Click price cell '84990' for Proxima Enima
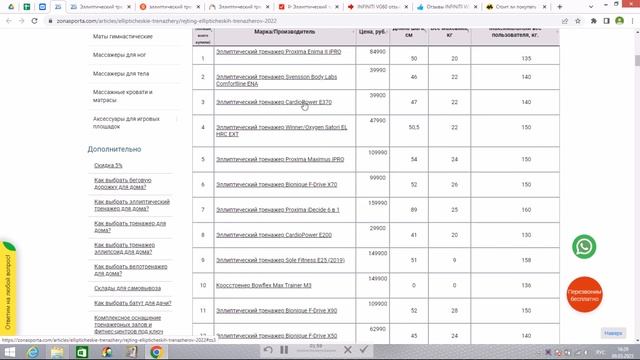Image resolution: width=640 pixels, height=360 pixels. pyautogui.click(x=378, y=52)
